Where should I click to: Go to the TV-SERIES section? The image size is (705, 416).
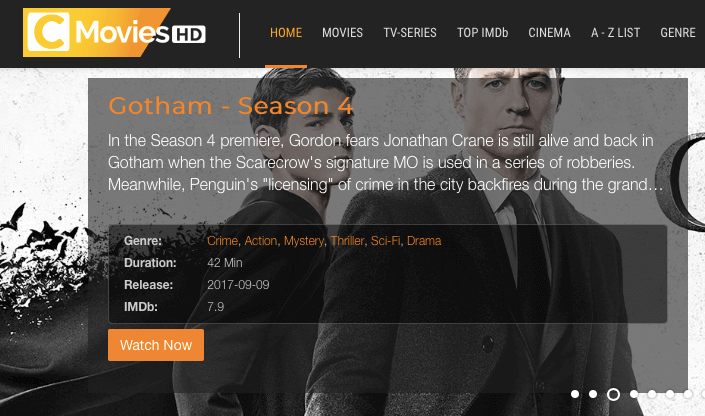point(410,33)
